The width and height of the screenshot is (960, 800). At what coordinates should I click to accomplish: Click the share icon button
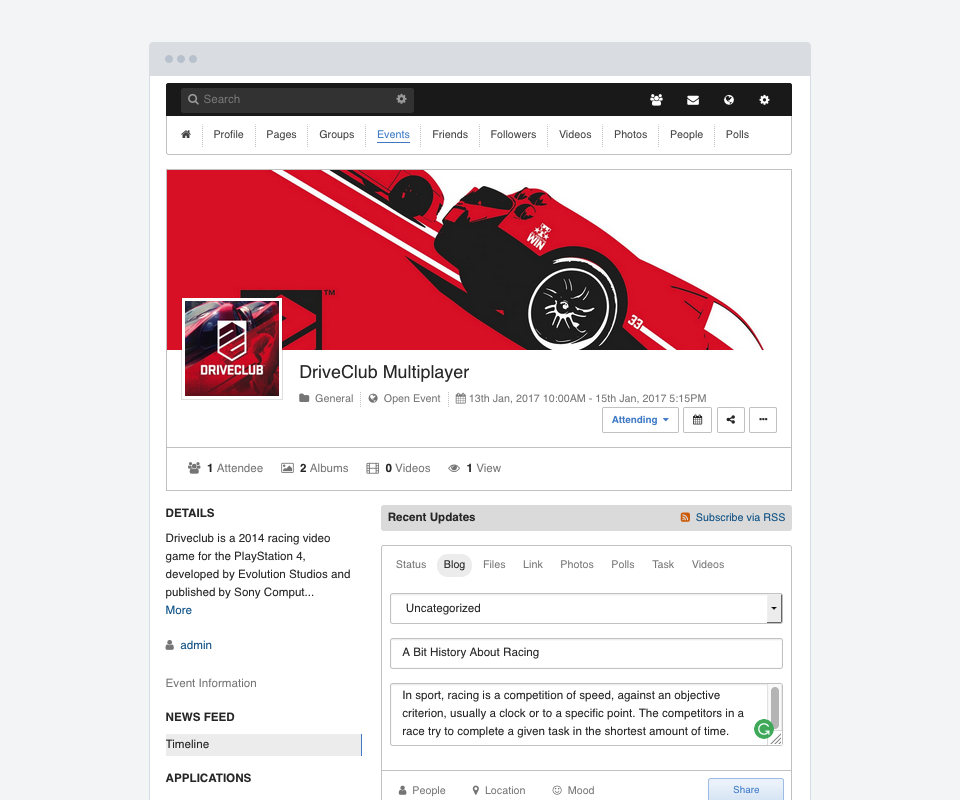[730, 420]
